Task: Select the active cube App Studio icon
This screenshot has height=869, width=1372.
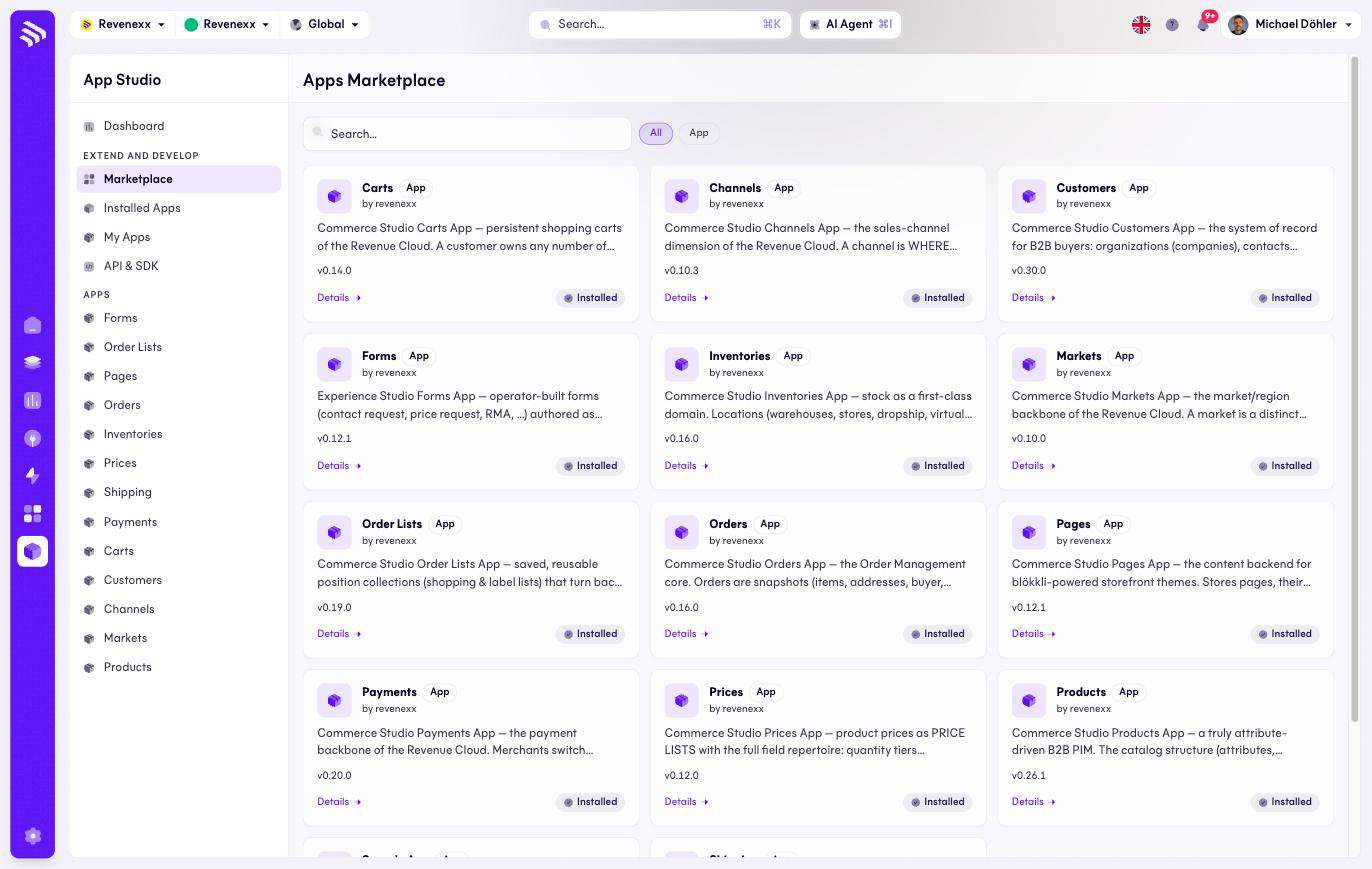Action: [32, 551]
